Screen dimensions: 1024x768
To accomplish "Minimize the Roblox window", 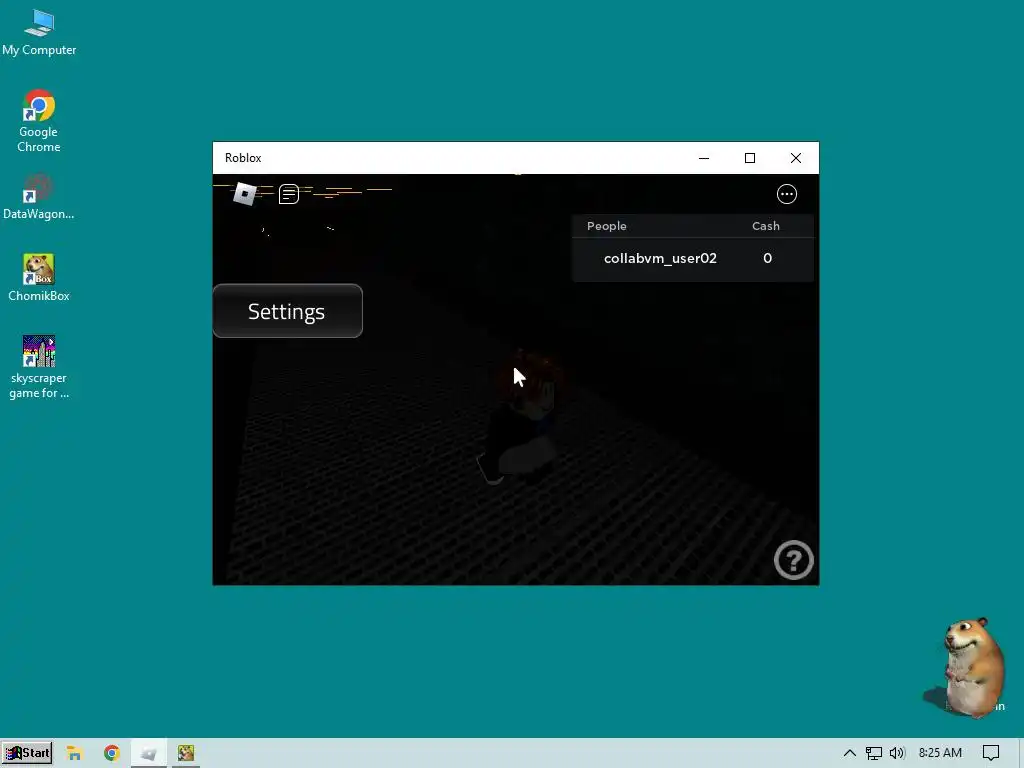I will click(x=704, y=158).
